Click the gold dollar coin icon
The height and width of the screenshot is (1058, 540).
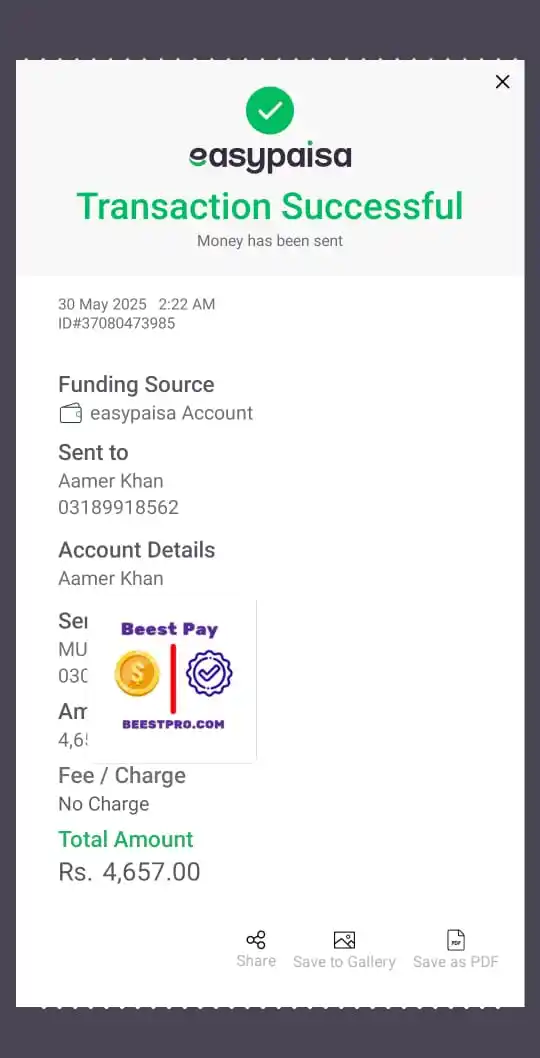(x=137, y=673)
